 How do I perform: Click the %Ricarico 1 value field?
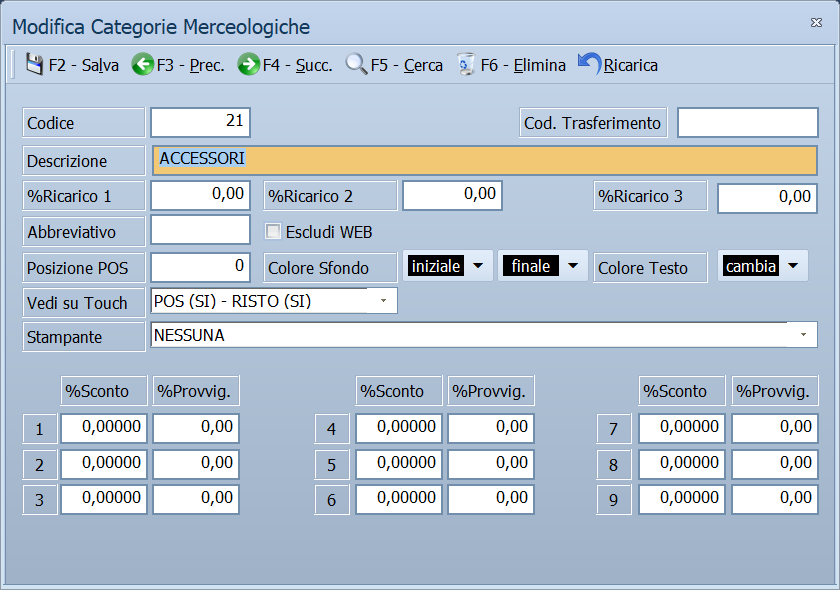(x=200, y=196)
